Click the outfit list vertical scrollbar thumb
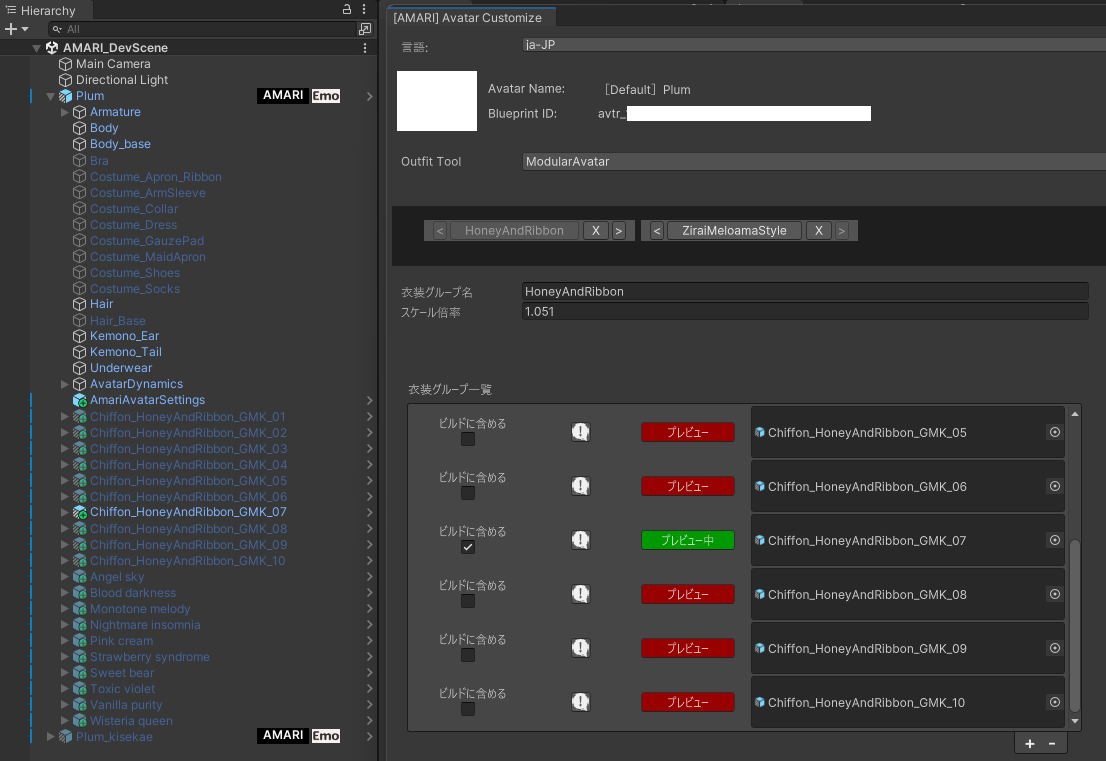1106x761 pixels. (x=1074, y=626)
